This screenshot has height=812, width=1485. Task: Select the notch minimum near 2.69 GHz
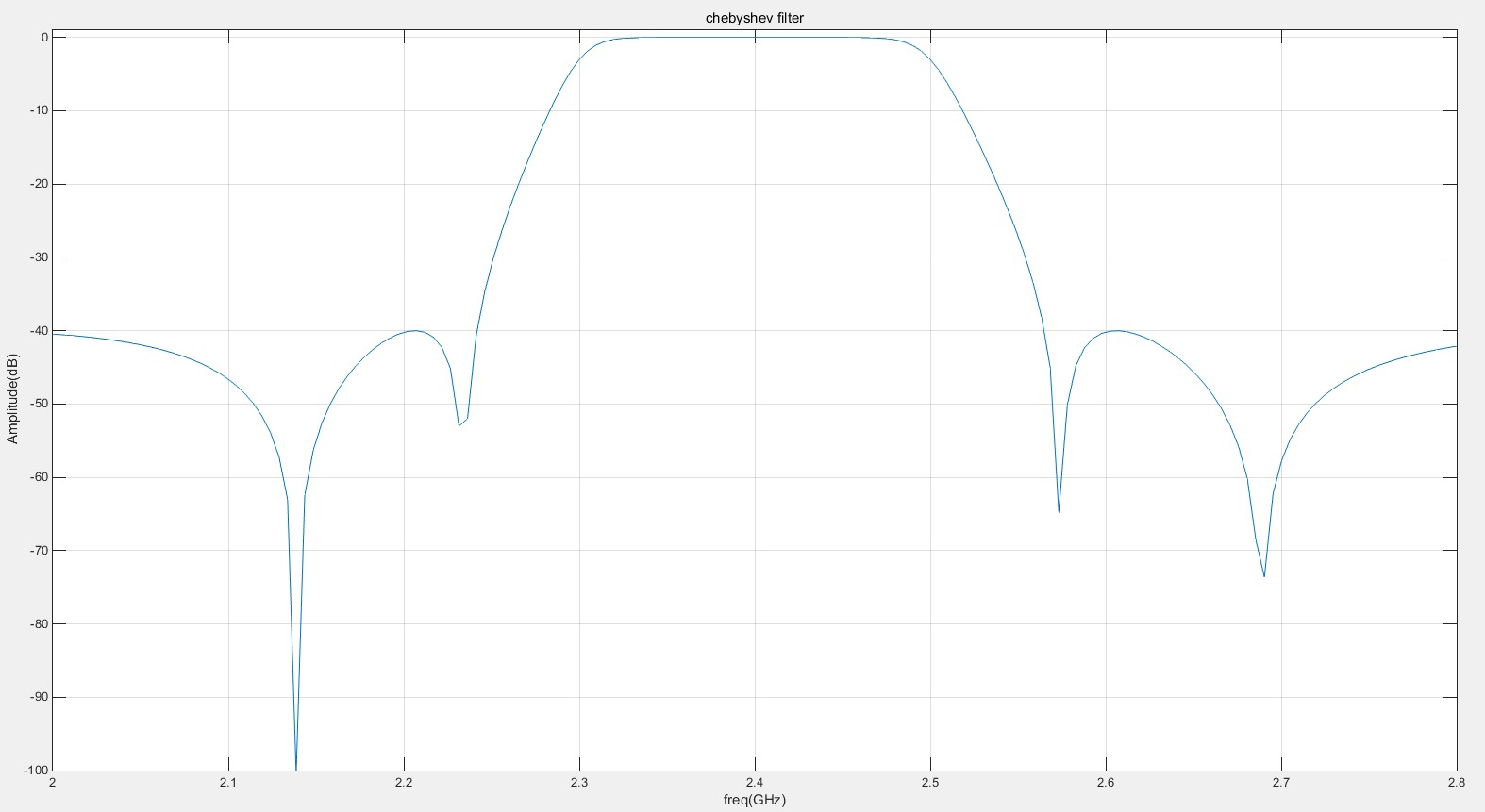[1264, 576]
